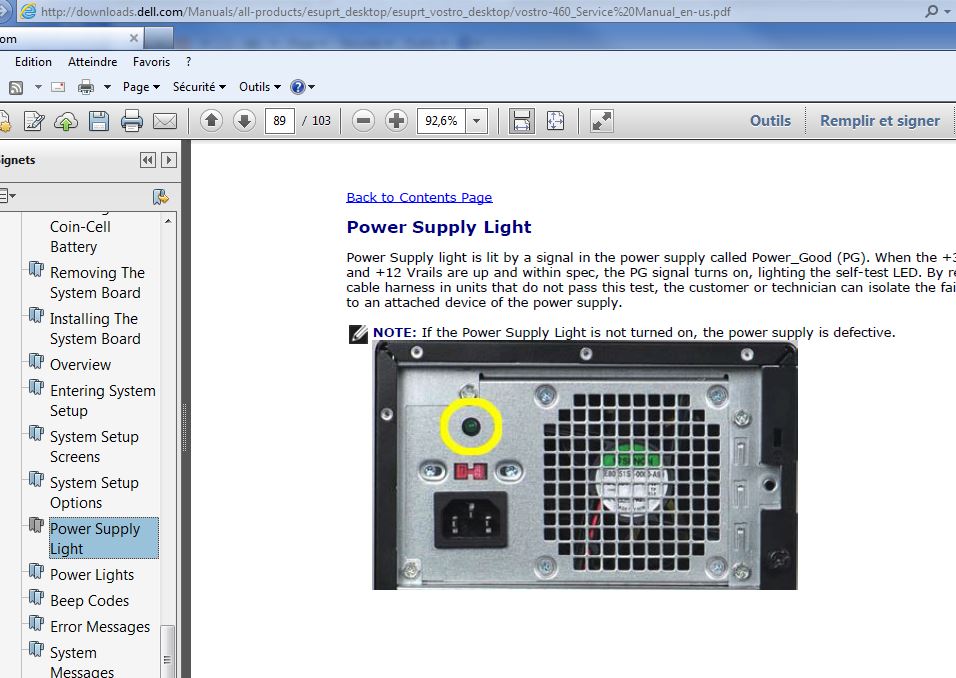The width and height of the screenshot is (956, 678).
Task: Expand the Sécurité dropdown menu
Action: pos(199,87)
